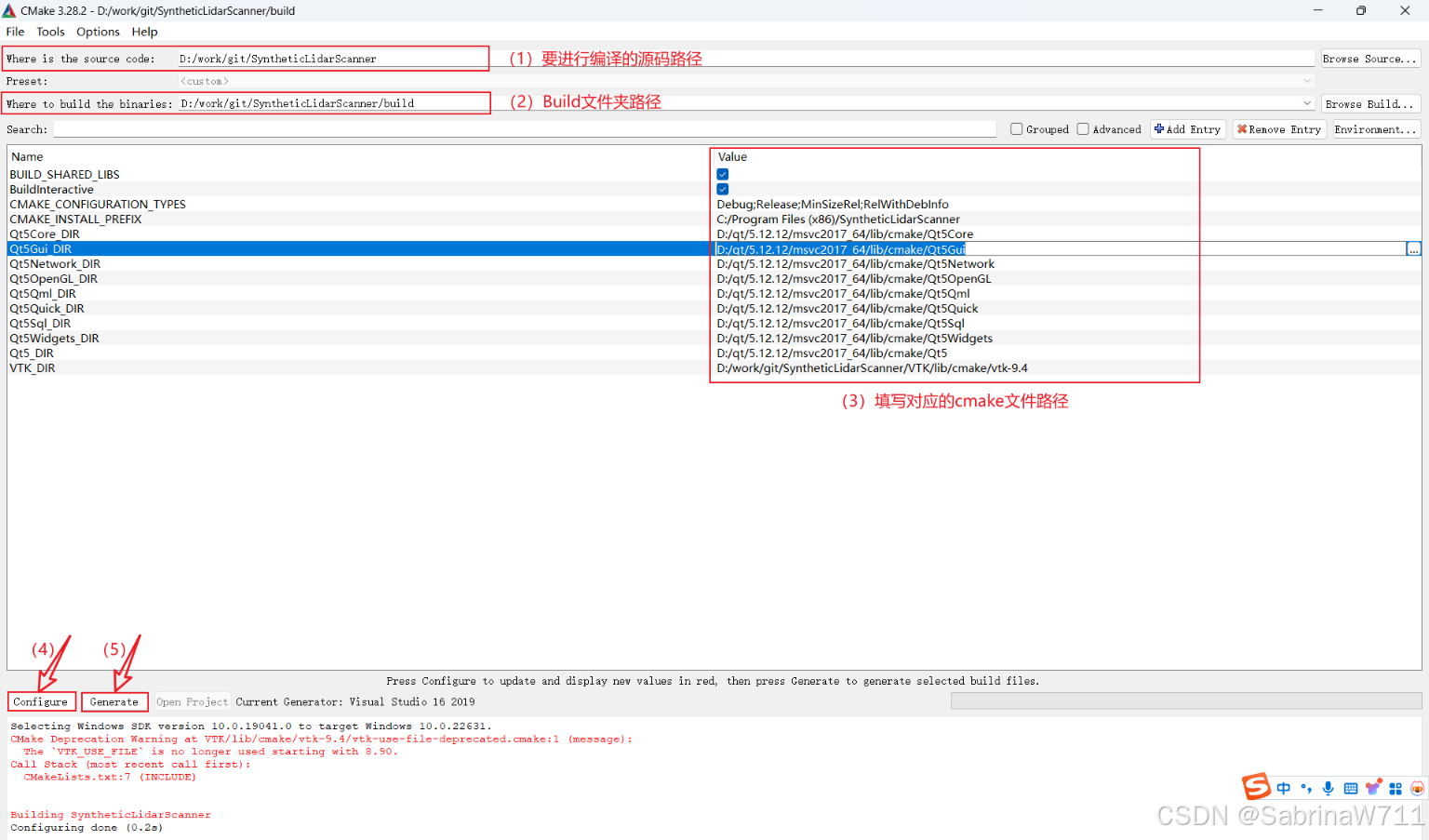Click the Sogou toolbox grid icon
1429x840 pixels.
click(x=1395, y=787)
